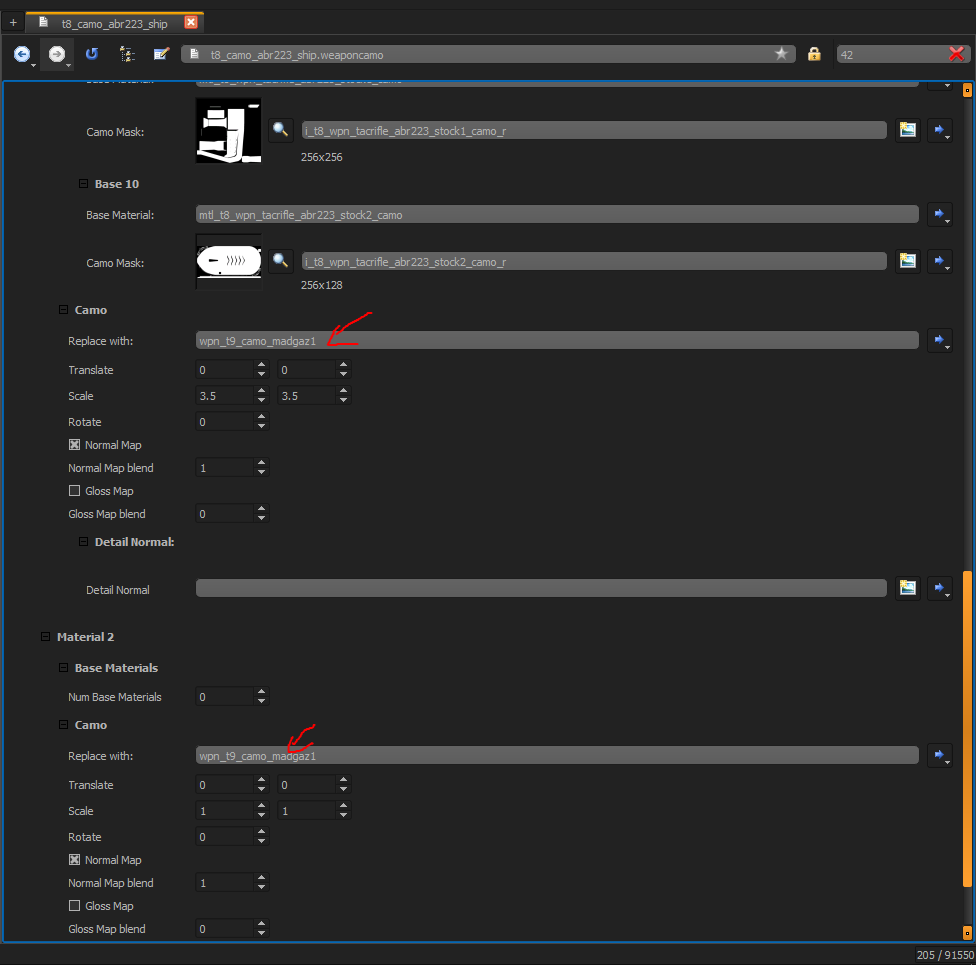Open a new tab with plus button
This screenshot has width=976, height=965.
tap(13, 23)
